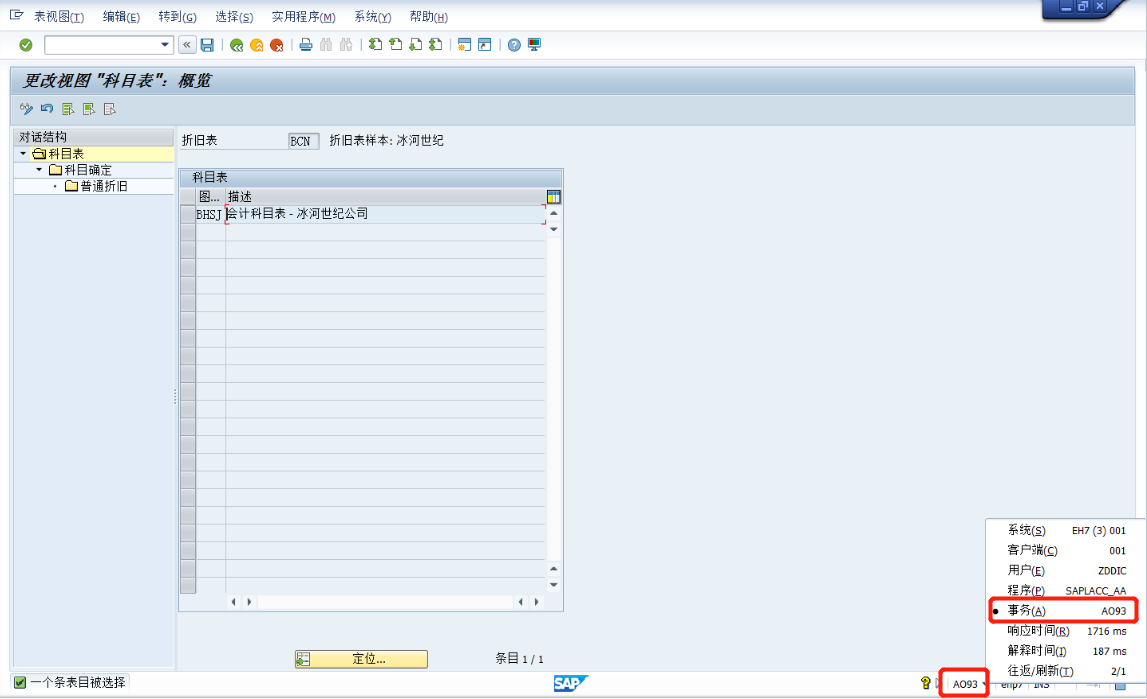The width and height of the screenshot is (1147, 699).
Task: Click the SAP logo in status bar
Action: pos(570,683)
